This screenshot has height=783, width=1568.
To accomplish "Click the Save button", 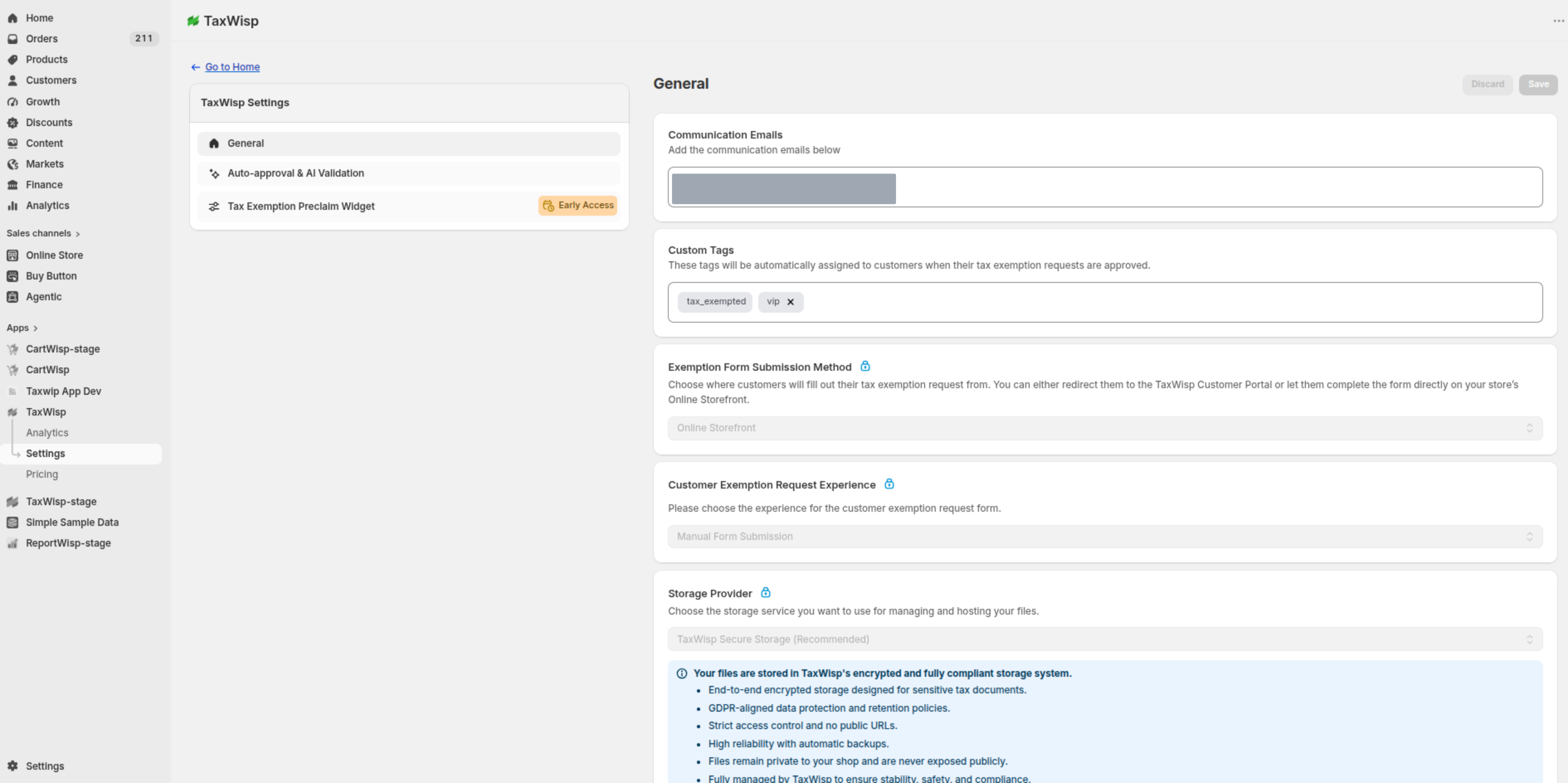I will 1538,85.
